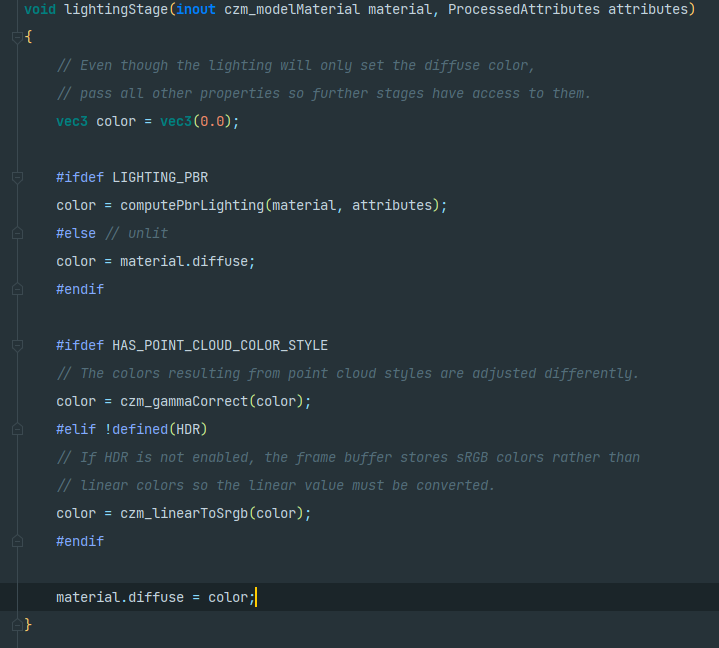Click the czm_gammaCorrect function name
This screenshot has height=648, width=719.
pos(184,402)
